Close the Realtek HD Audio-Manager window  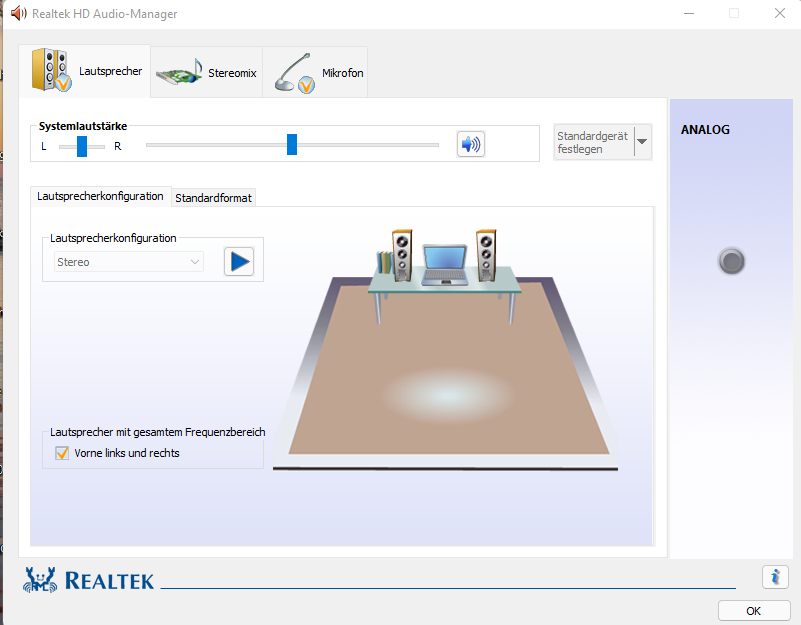(x=780, y=13)
